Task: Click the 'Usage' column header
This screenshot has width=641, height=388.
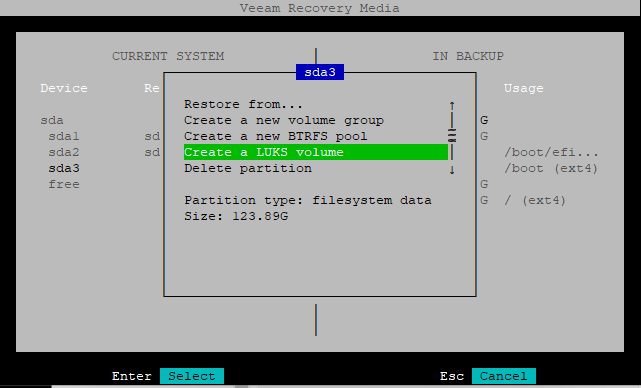Action: 524,88
